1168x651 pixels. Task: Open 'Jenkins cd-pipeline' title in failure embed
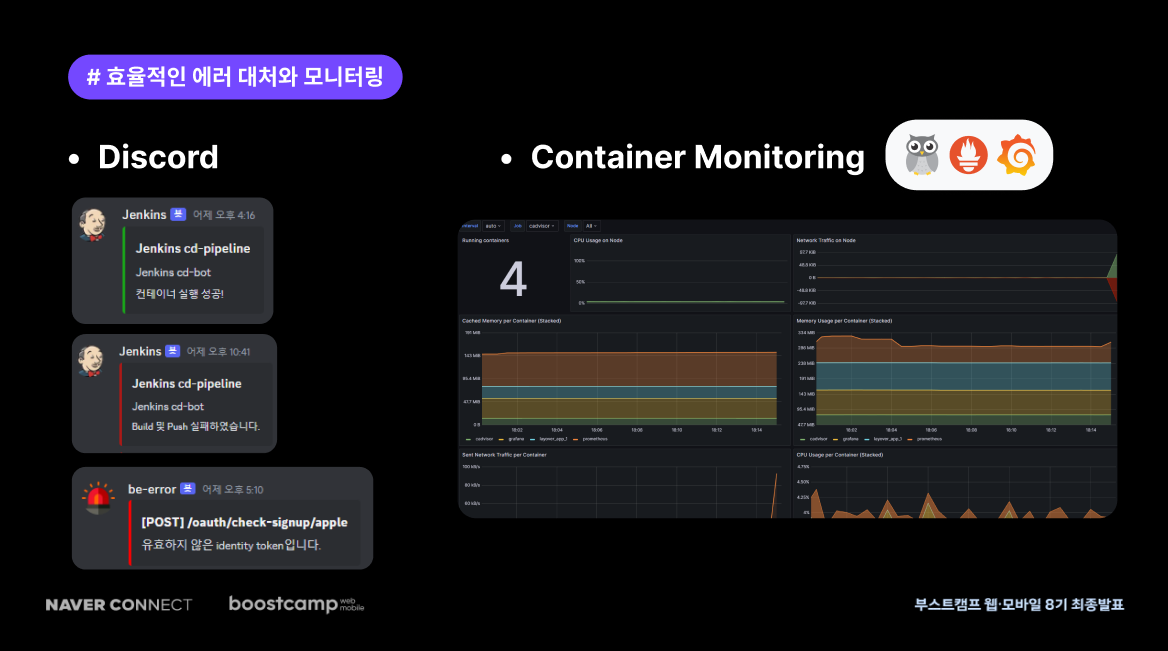pos(187,384)
